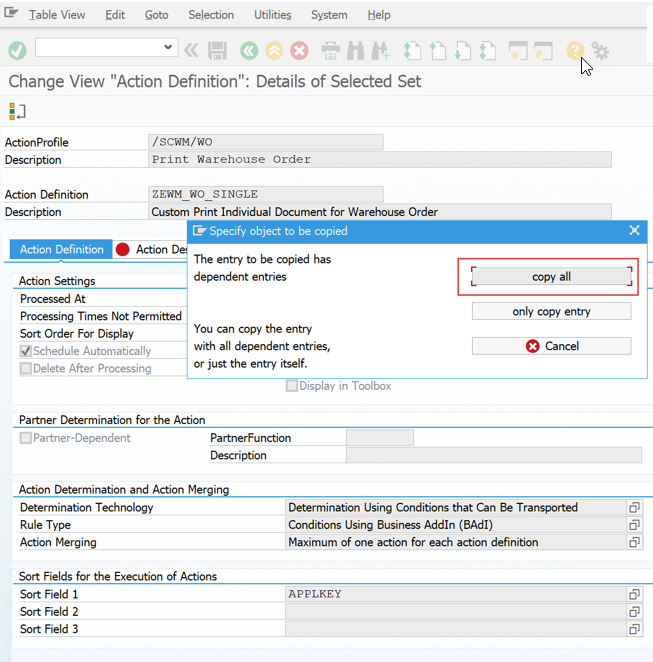Go to Previous Page icon
This screenshot has width=653, height=662.
[437, 51]
